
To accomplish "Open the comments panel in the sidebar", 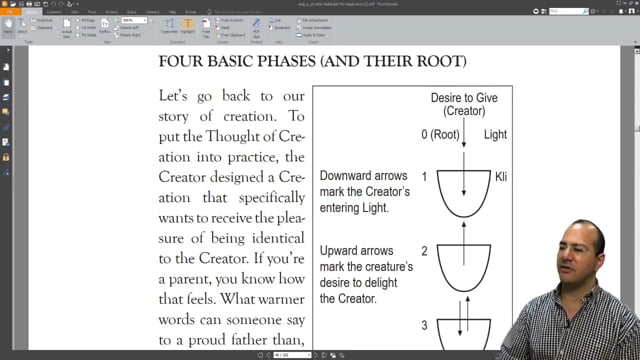I will (x=6, y=111).
